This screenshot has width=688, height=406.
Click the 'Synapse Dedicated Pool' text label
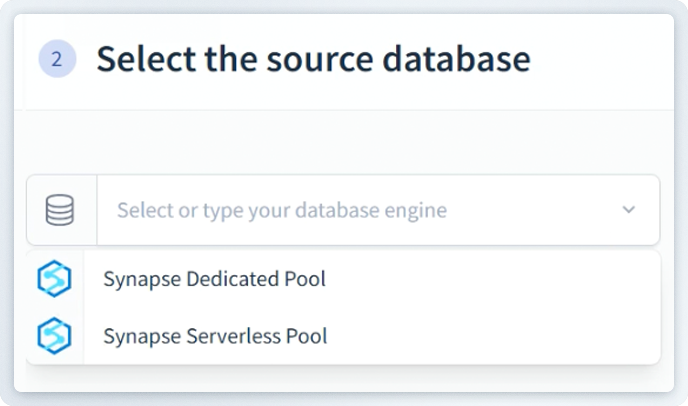click(214, 279)
